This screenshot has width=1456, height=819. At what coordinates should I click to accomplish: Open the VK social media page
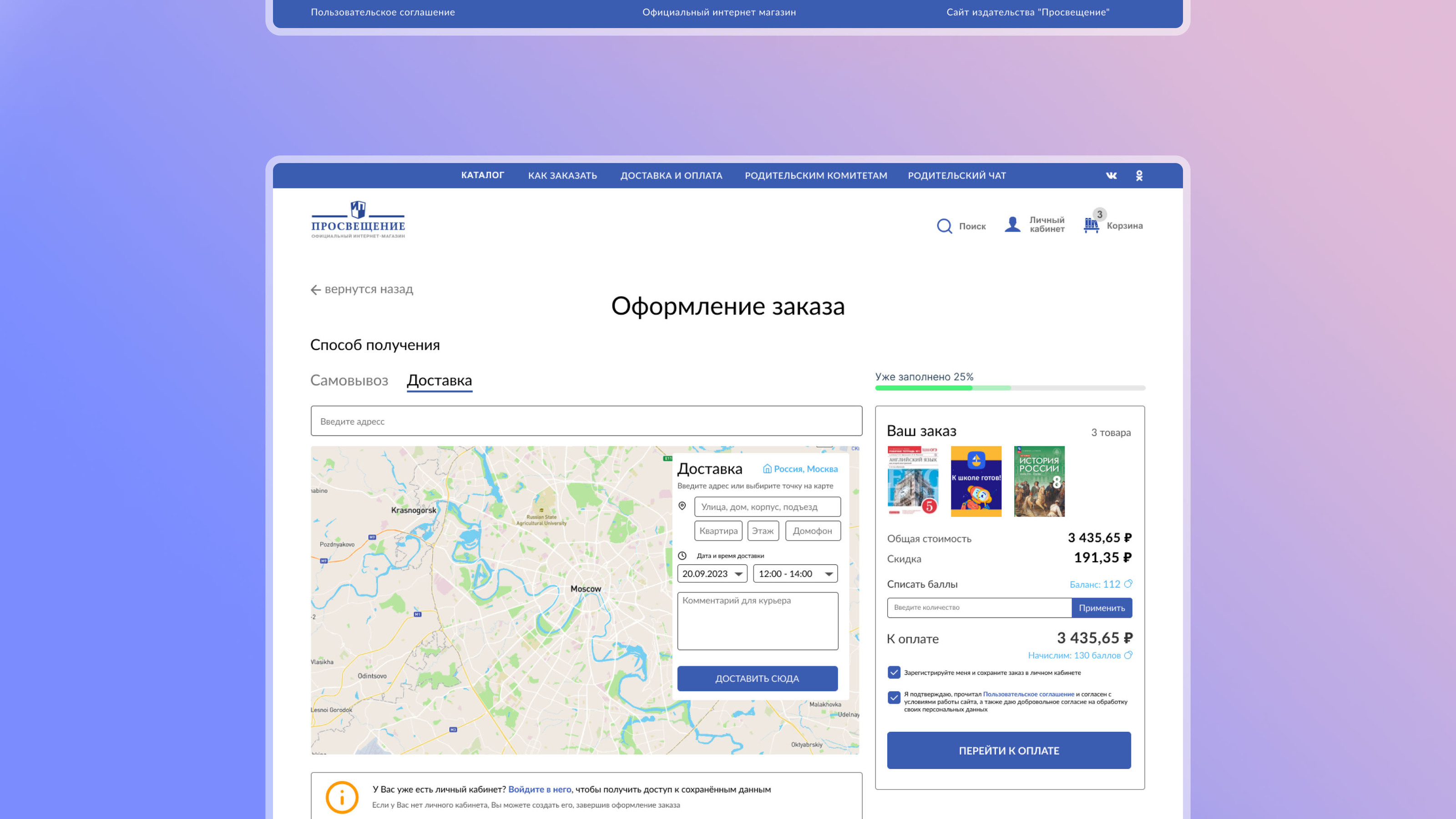[x=1110, y=176]
